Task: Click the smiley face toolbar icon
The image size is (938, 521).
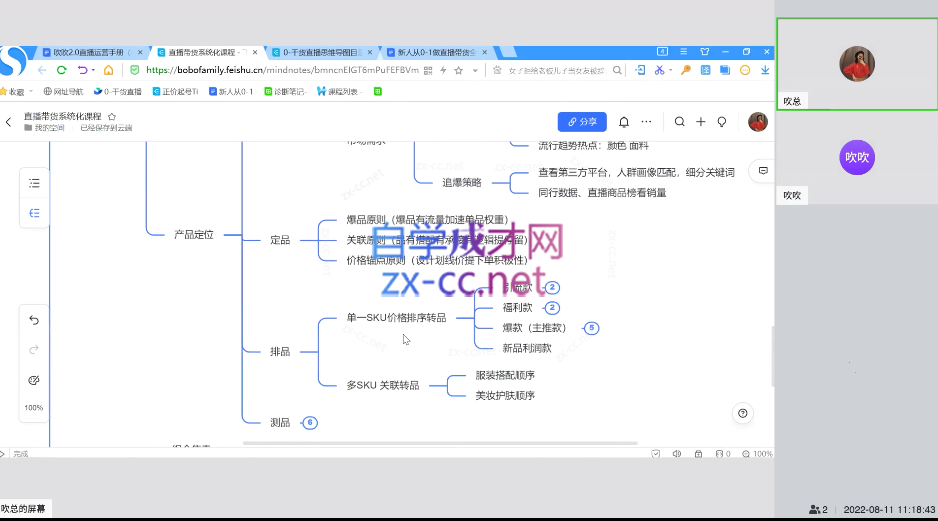Action: pyautogui.click(x=745, y=70)
